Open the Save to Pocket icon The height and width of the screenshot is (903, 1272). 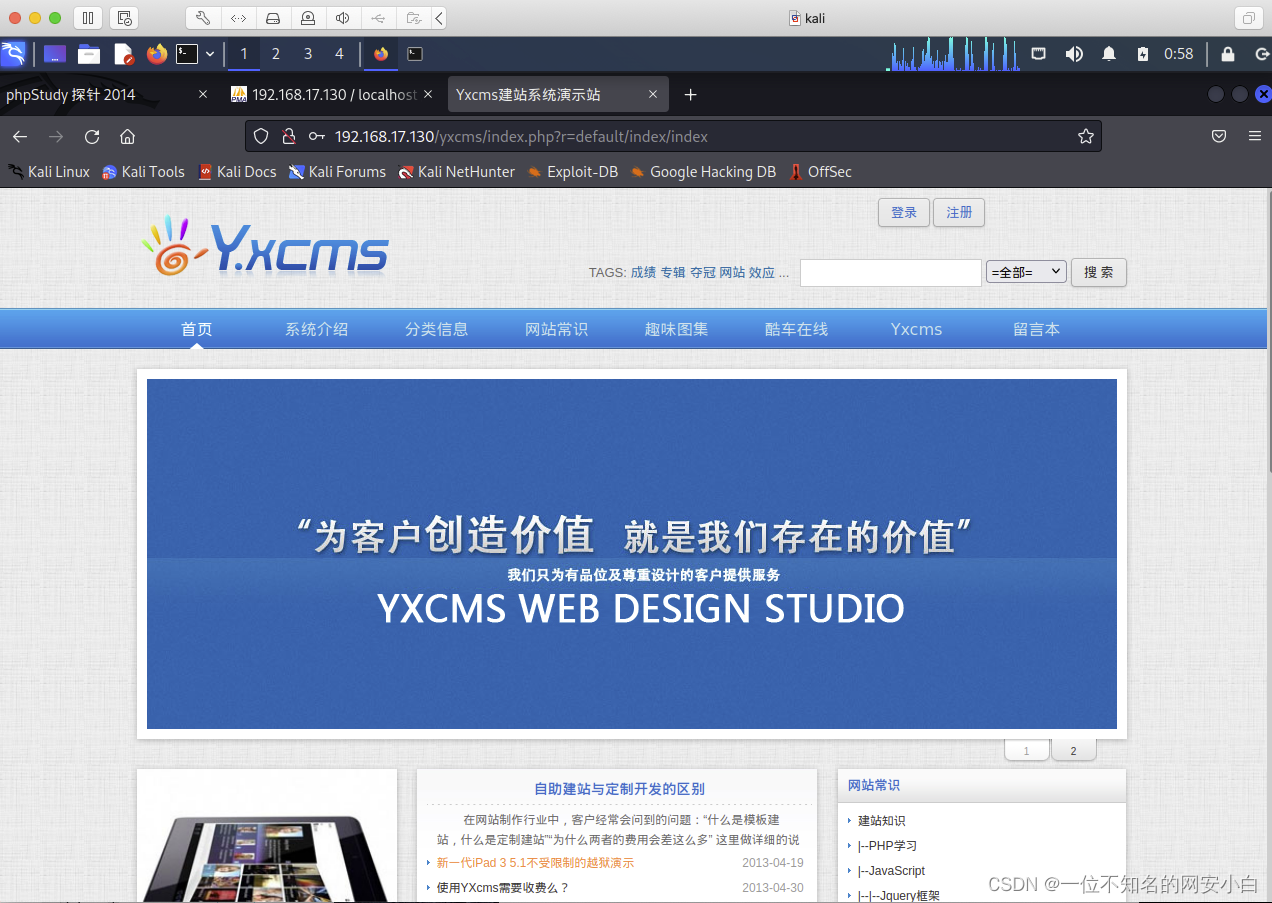tap(1219, 136)
